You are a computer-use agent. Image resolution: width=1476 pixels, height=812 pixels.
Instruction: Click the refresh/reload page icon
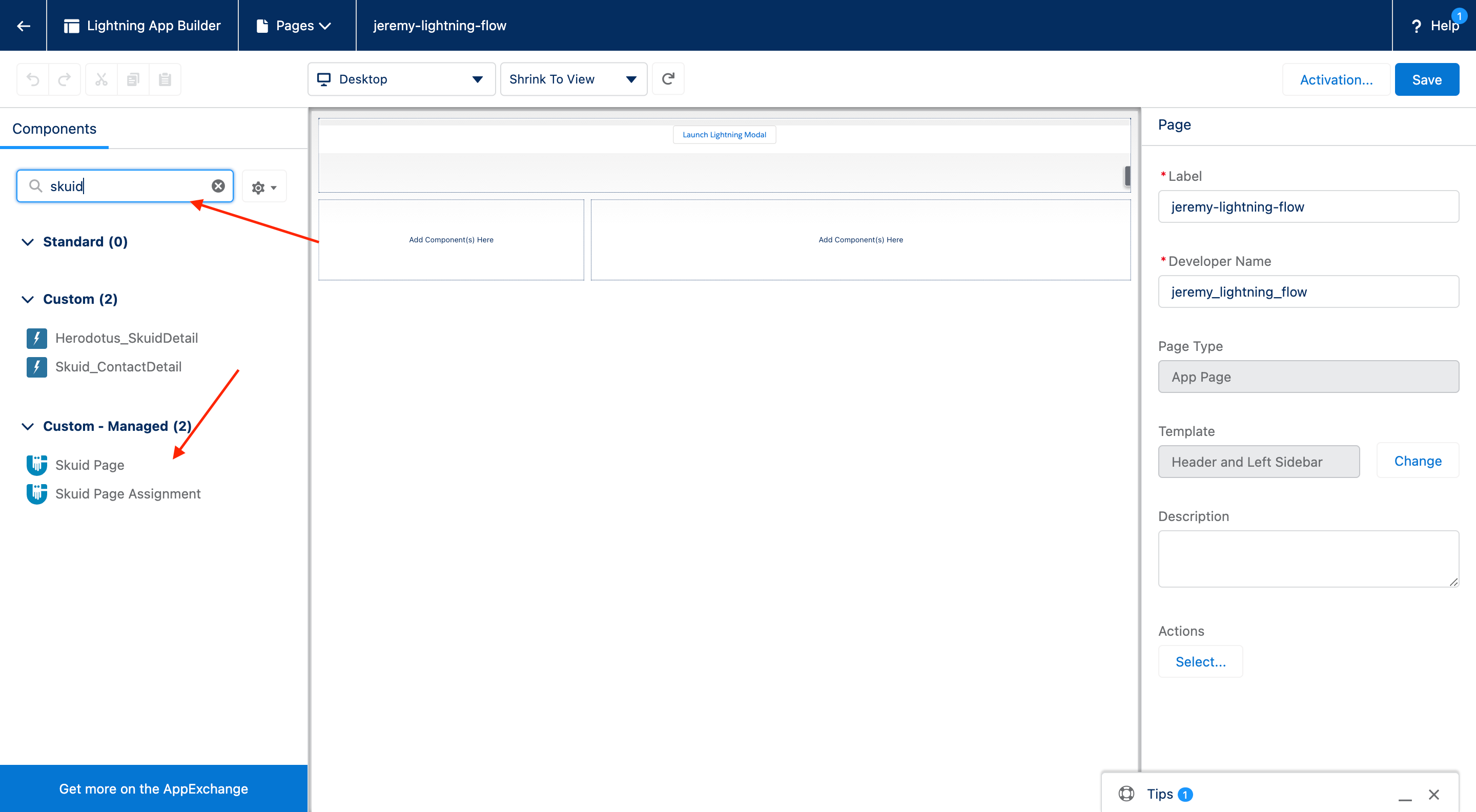pos(668,79)
